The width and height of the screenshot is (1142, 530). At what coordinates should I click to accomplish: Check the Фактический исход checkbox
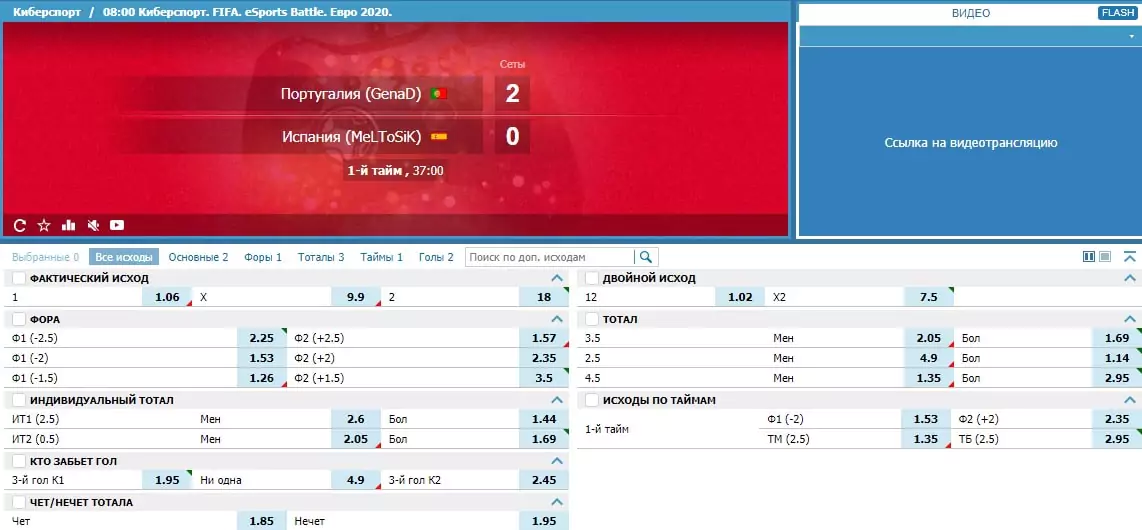click(x=19, y=278)
